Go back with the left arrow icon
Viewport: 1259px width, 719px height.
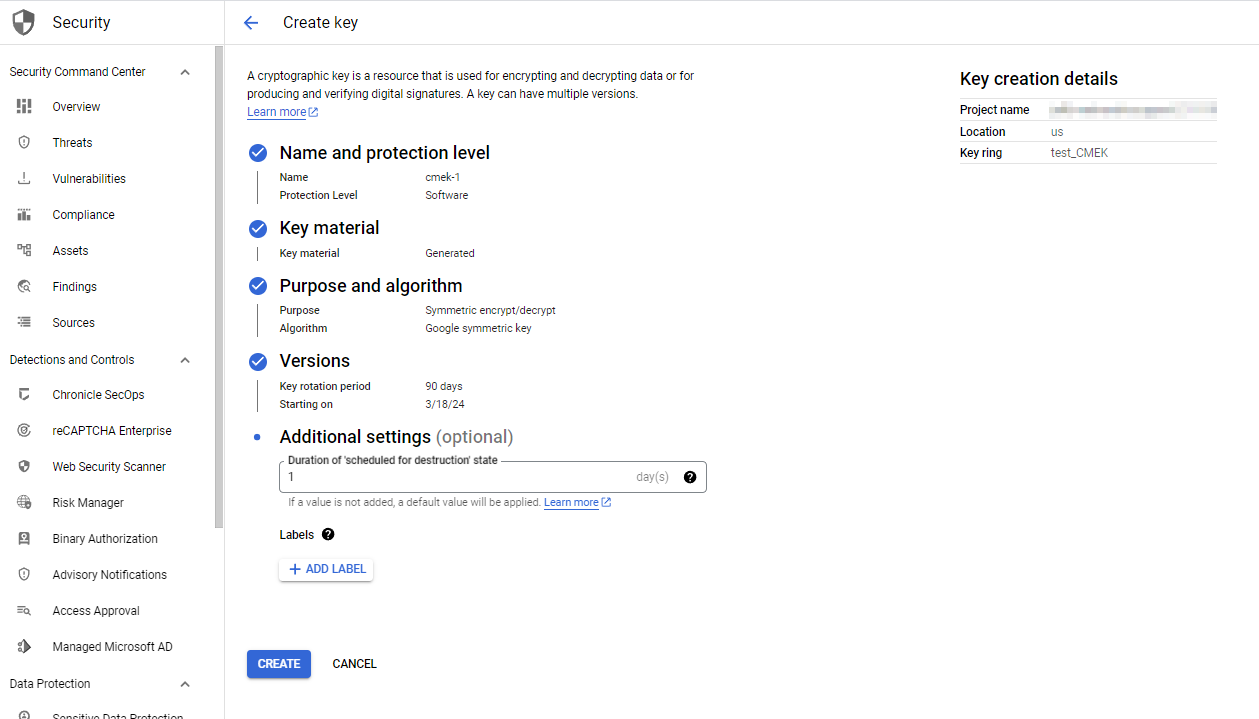point(251,22)
